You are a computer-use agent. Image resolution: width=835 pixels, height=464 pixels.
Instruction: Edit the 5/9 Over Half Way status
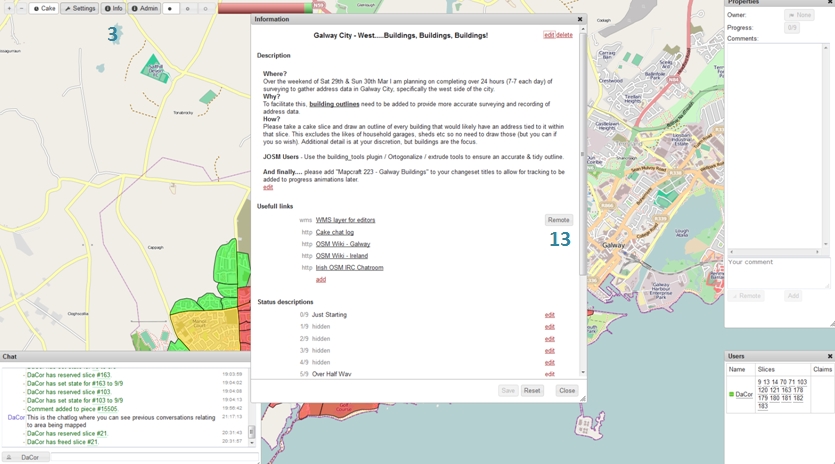(550, 374)
